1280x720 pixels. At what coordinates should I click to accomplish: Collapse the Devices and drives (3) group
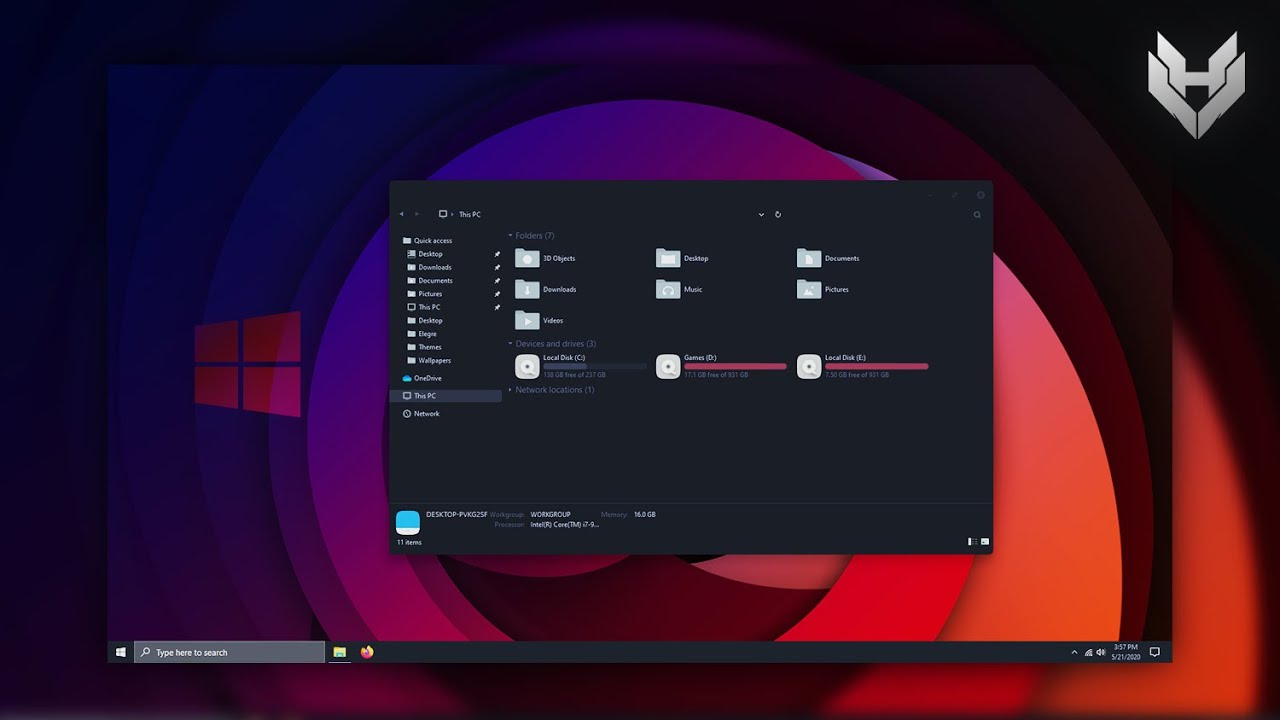[x=510, y=344]
